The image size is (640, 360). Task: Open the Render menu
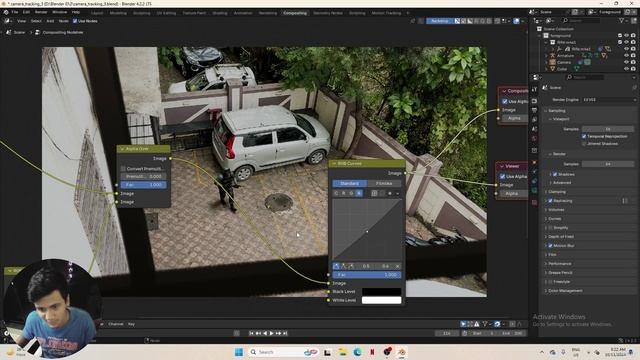41,12
